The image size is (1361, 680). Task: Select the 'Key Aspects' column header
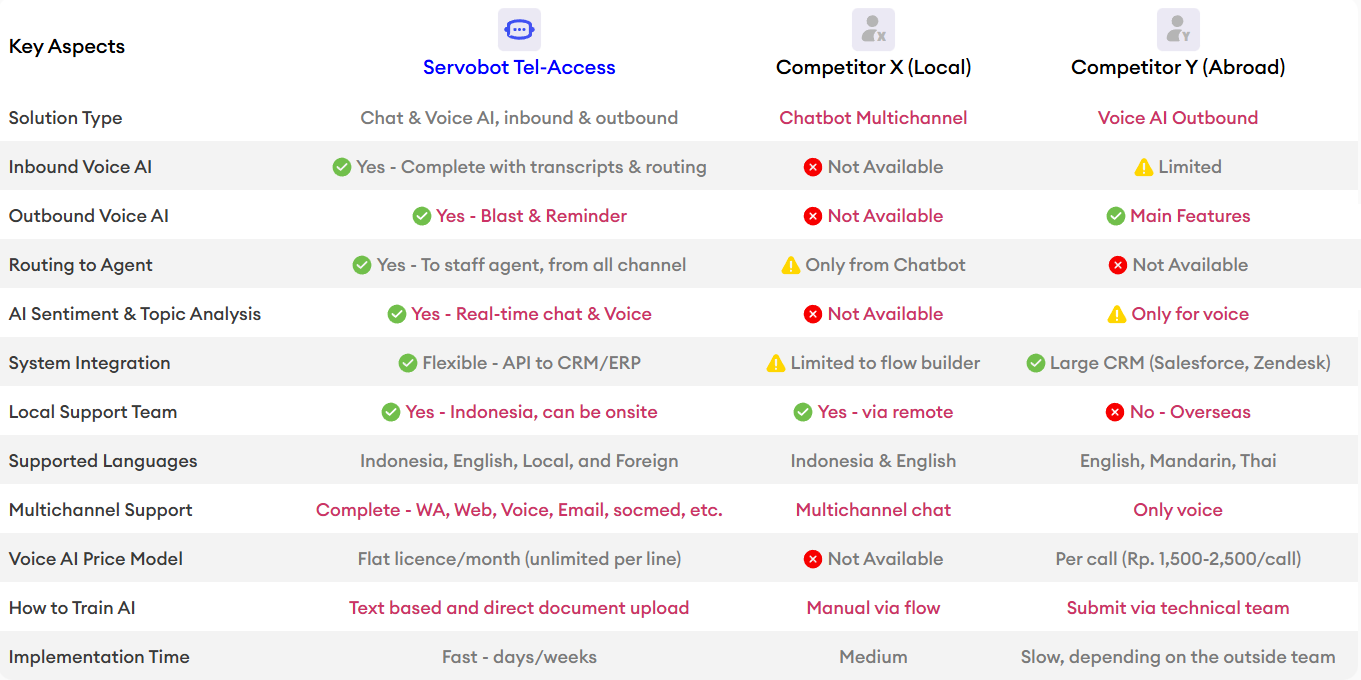(x=67, y=46)
